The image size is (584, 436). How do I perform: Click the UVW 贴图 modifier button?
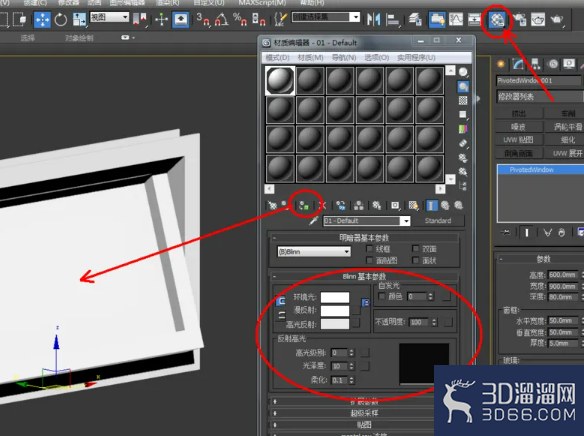[518, 140]
